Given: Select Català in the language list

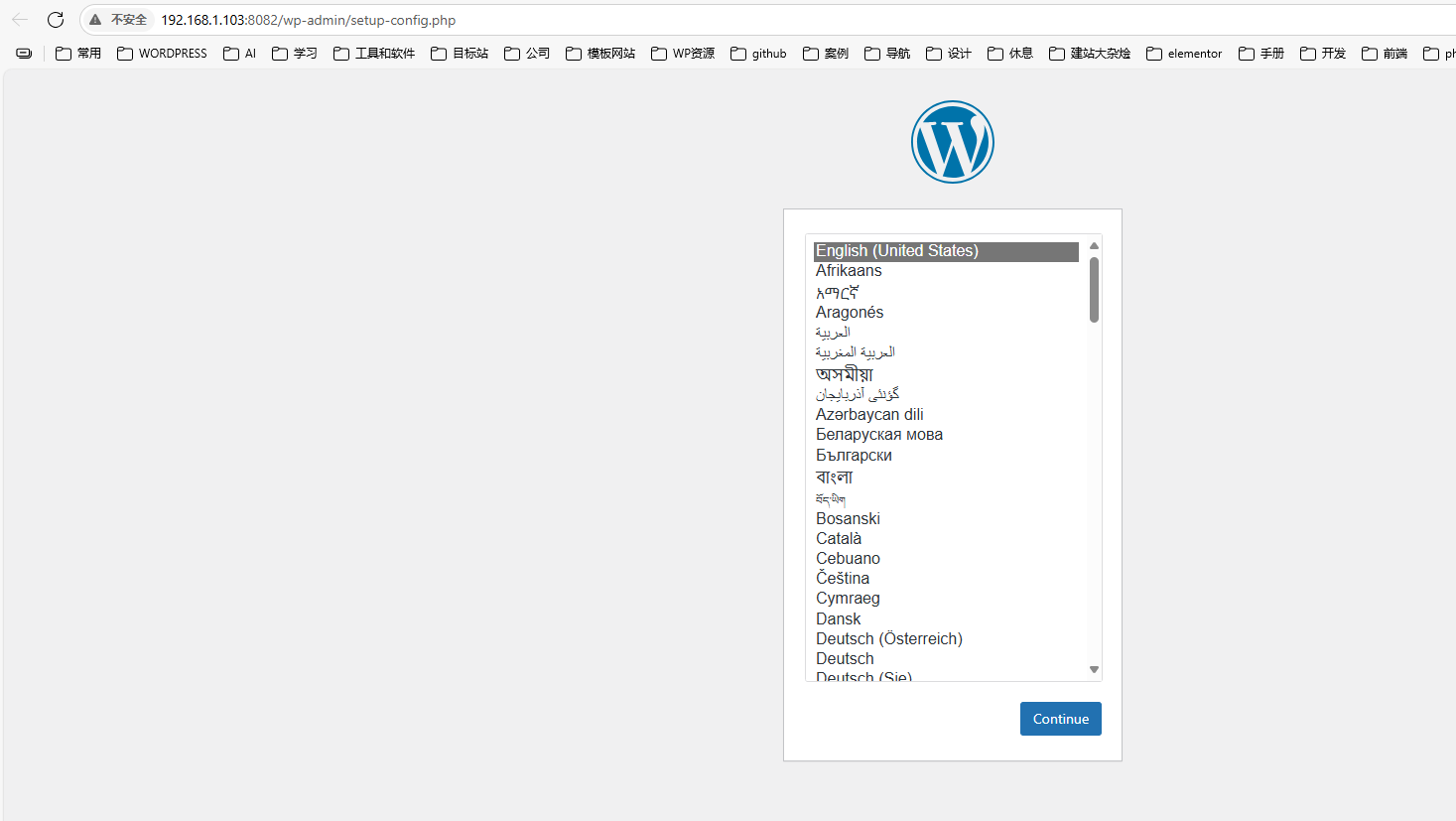Looking at the screenshot, I should (946, 538).
